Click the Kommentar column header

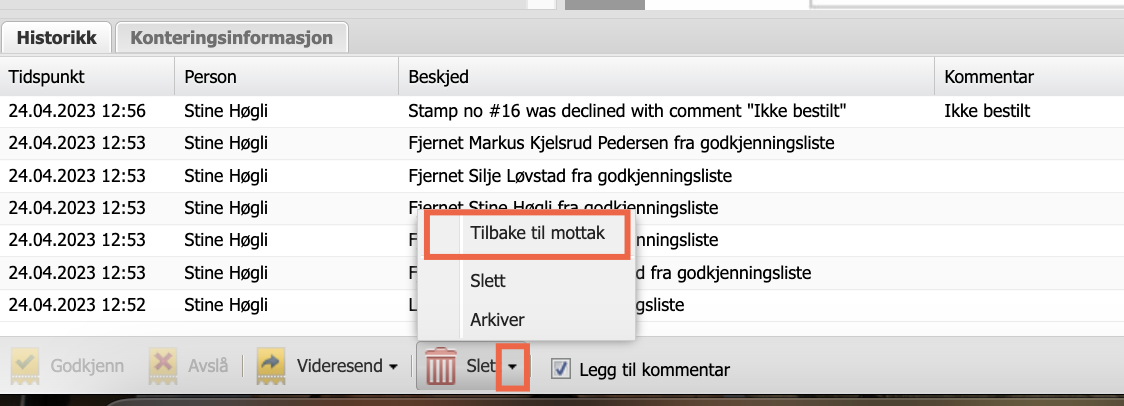989,77
